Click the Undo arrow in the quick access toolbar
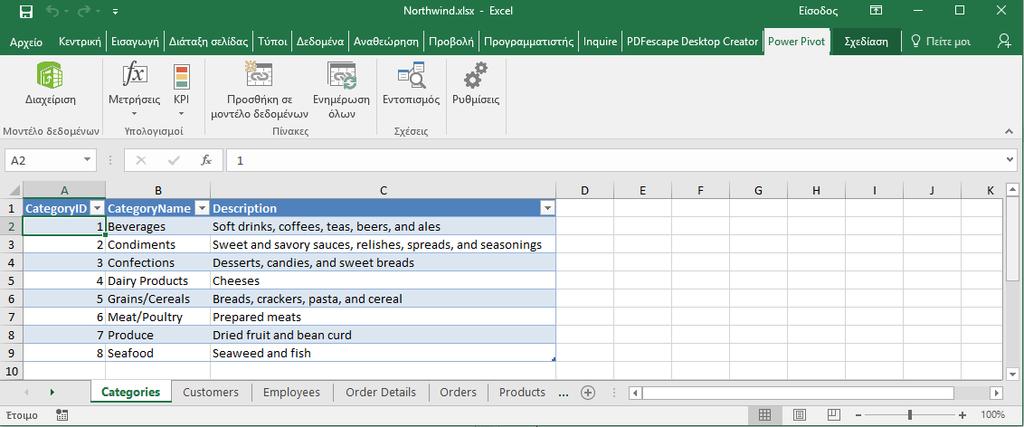1024x427 pixels. click(54, 11)
